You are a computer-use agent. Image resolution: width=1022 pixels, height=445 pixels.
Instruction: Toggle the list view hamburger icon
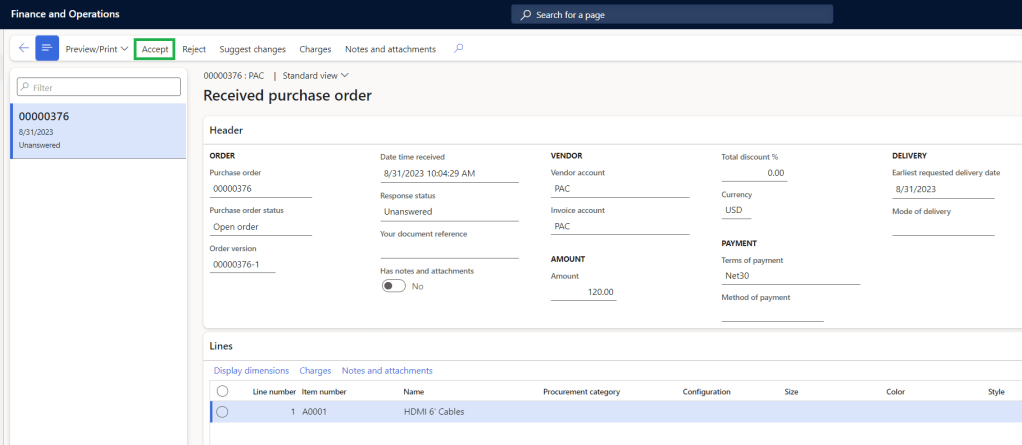47,49
